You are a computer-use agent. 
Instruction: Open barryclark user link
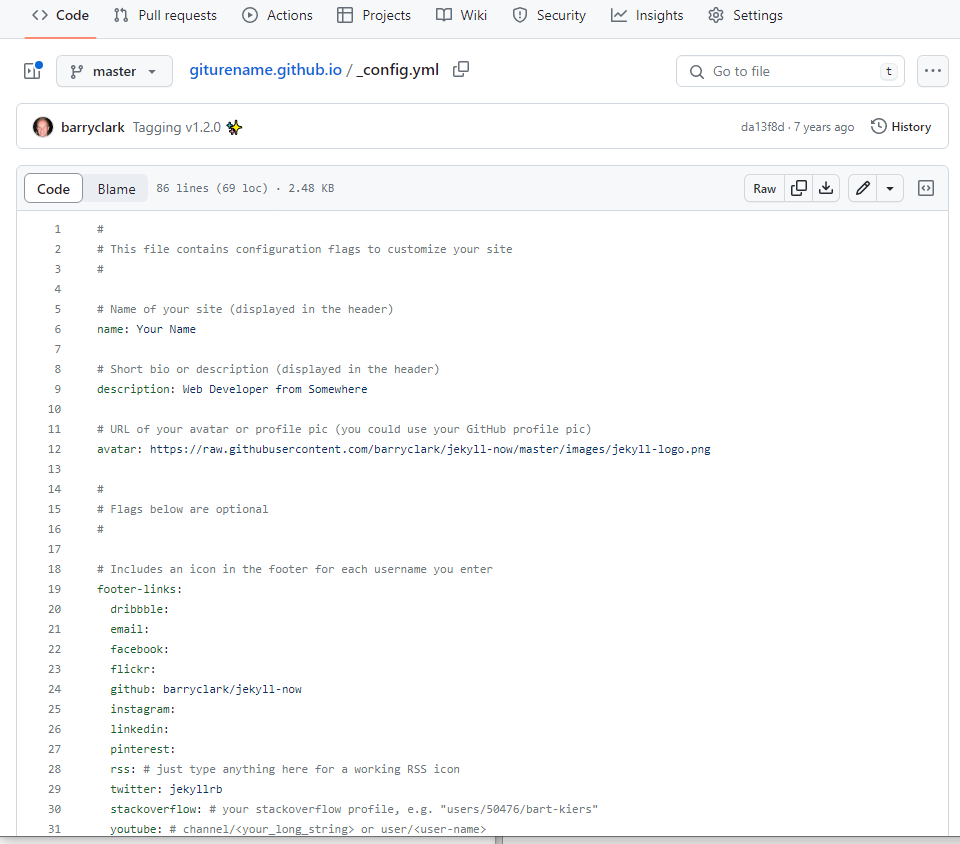[x=92, y=127]
